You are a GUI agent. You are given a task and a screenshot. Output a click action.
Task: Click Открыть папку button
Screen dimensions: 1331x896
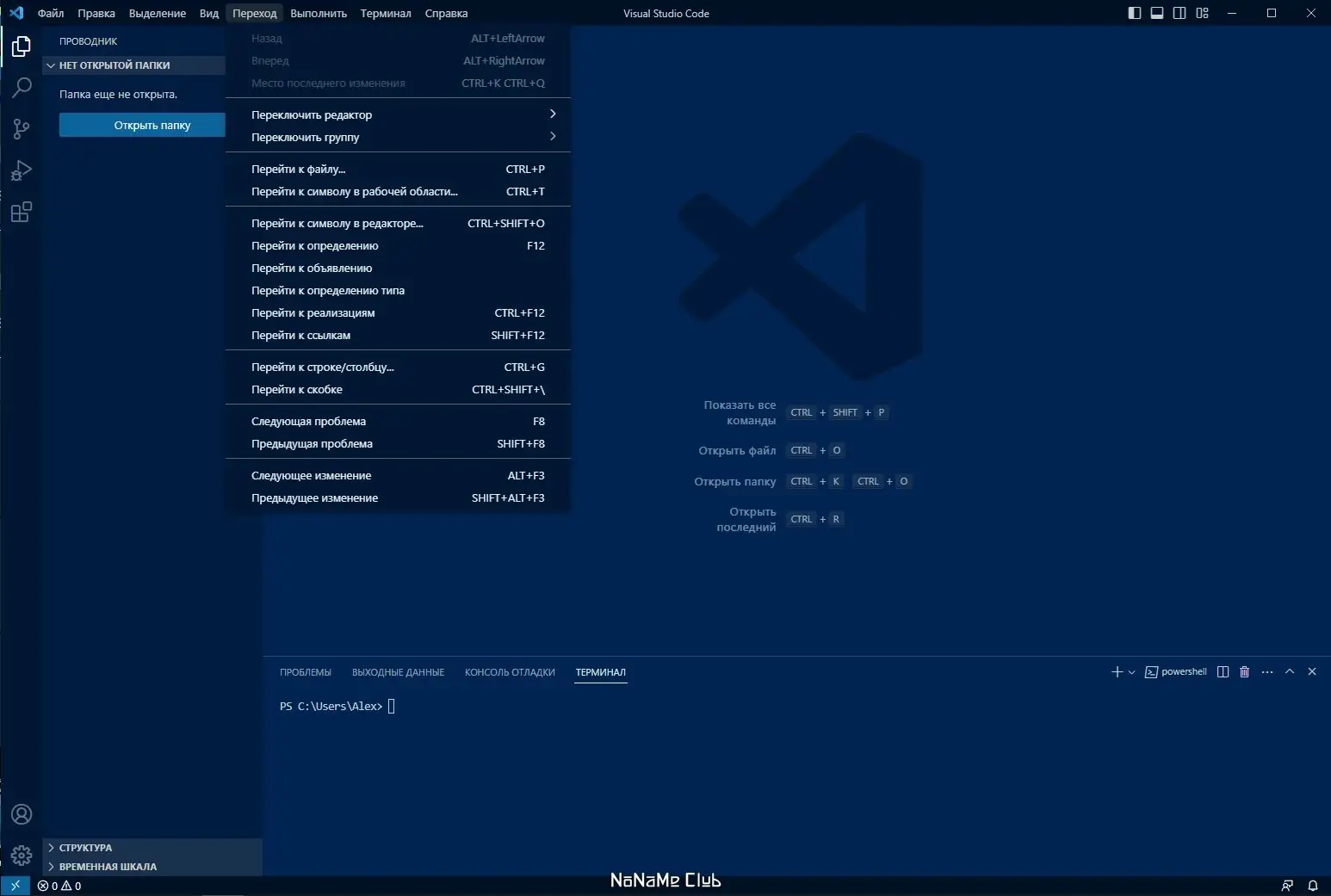coord(143,125)
